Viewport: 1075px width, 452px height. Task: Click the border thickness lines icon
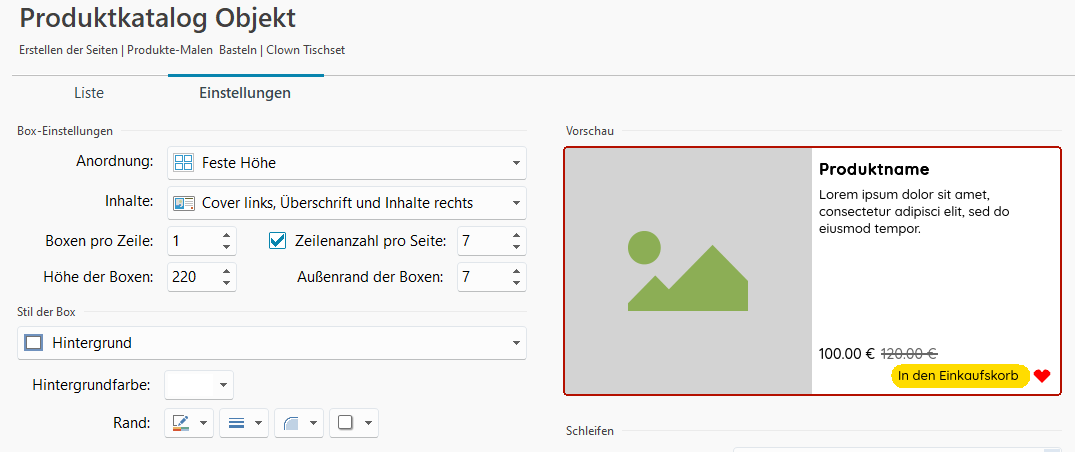click(x=236, y=423)
